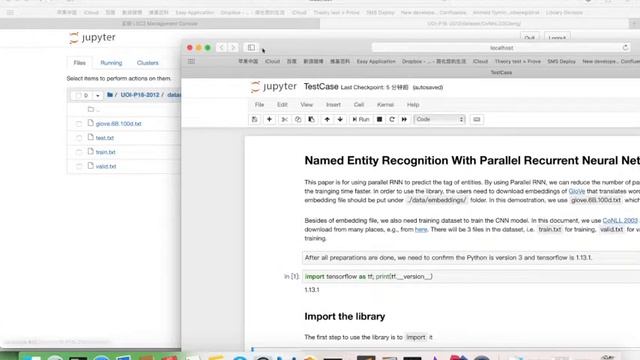Go back using the Safari back arrow in the front window
The width and height of the screenshot is (640, 360).
point(221,48)
